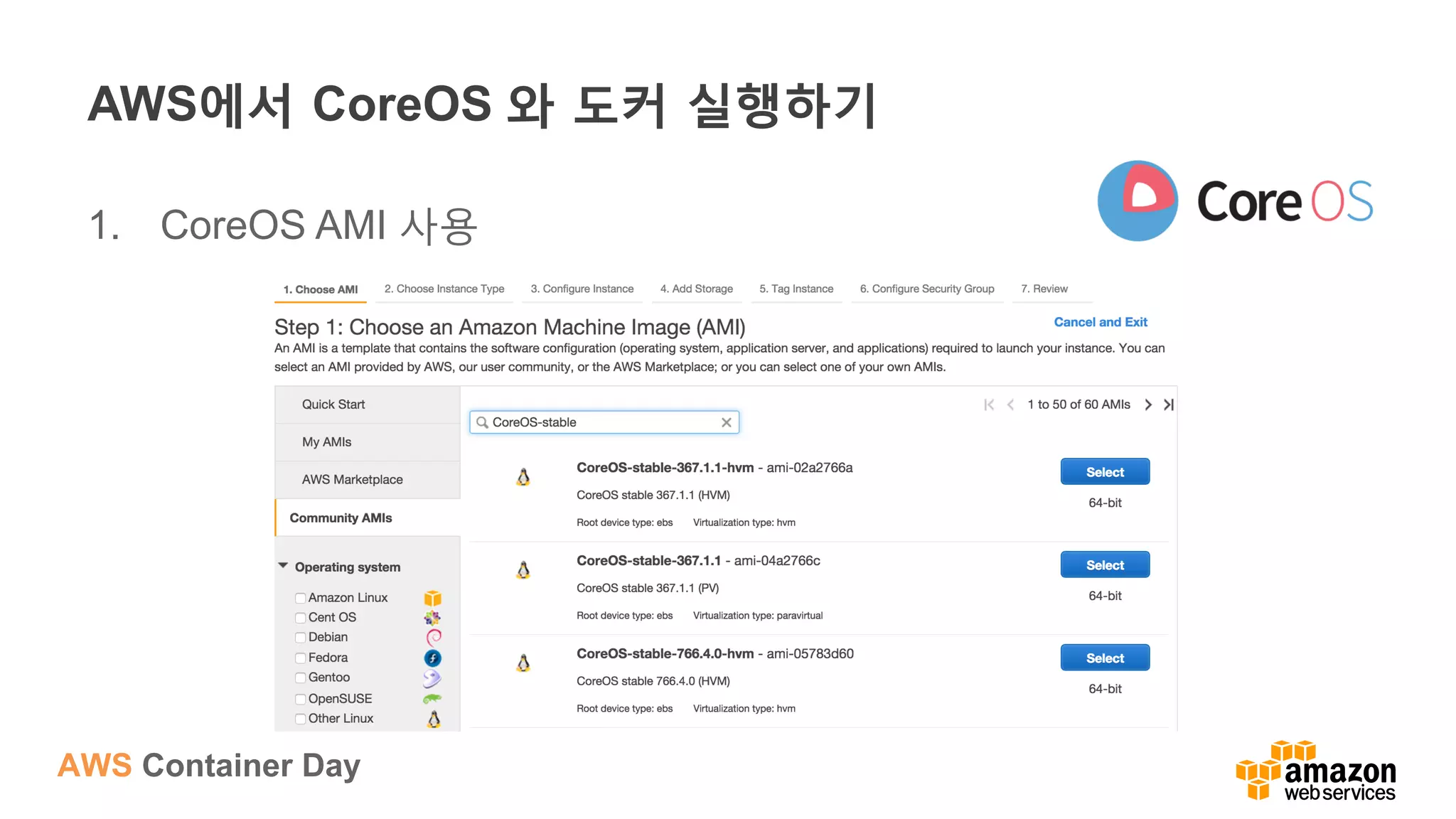This screenshot has height=819, width=1456.
Task: Go to 6. Configure Security Group tab
Action: click(927, 289)
